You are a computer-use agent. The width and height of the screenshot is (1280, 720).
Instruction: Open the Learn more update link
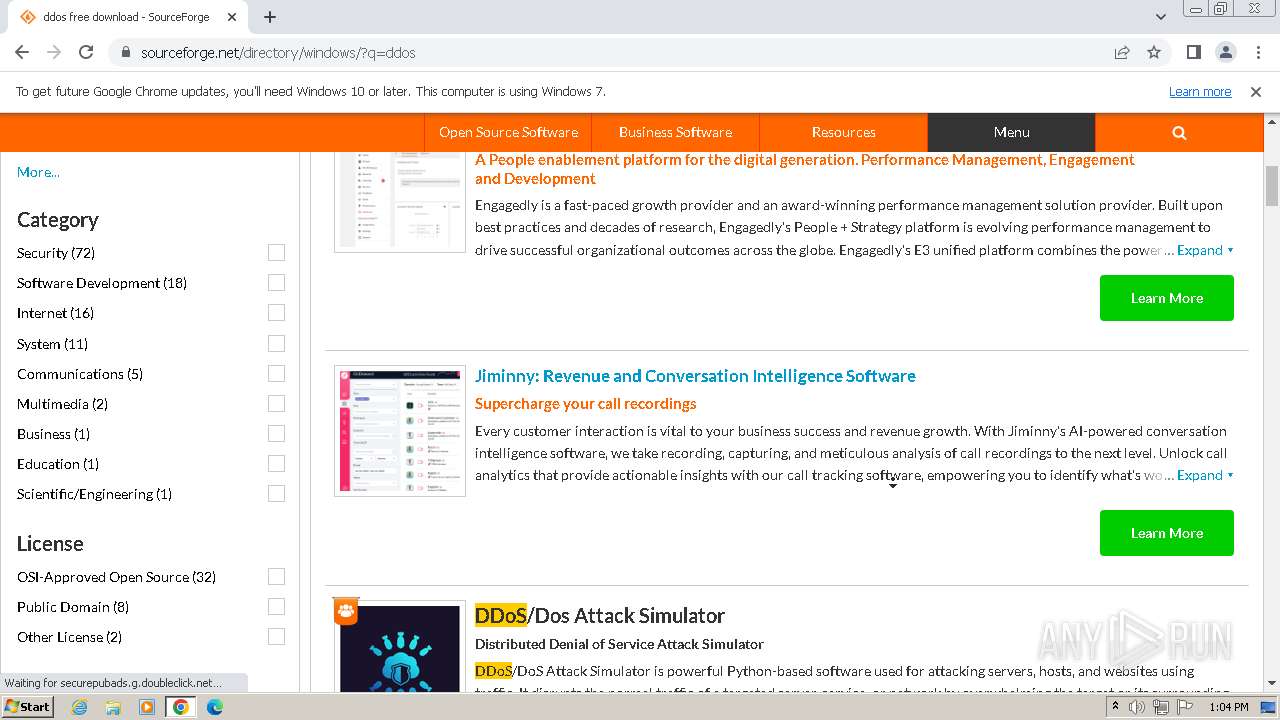click(1199, 92)
